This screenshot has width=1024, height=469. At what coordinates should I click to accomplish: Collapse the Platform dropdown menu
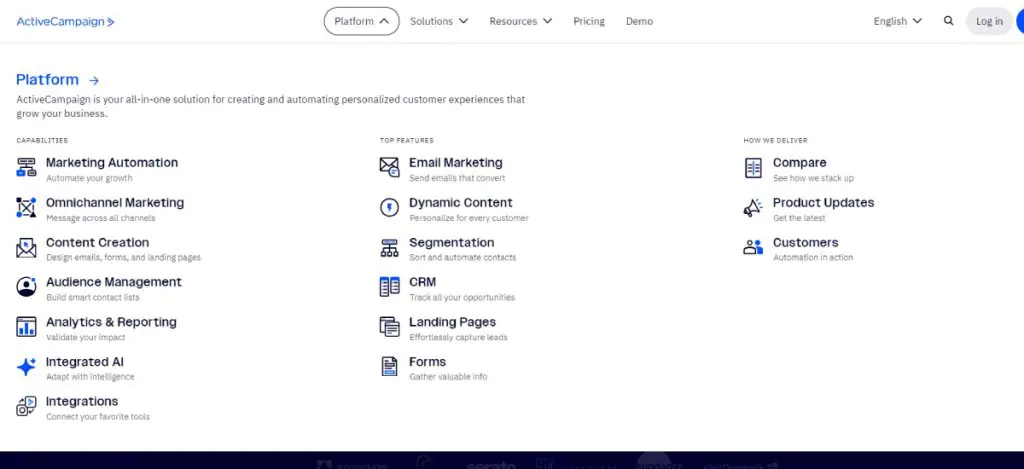(x=361, y=21)
